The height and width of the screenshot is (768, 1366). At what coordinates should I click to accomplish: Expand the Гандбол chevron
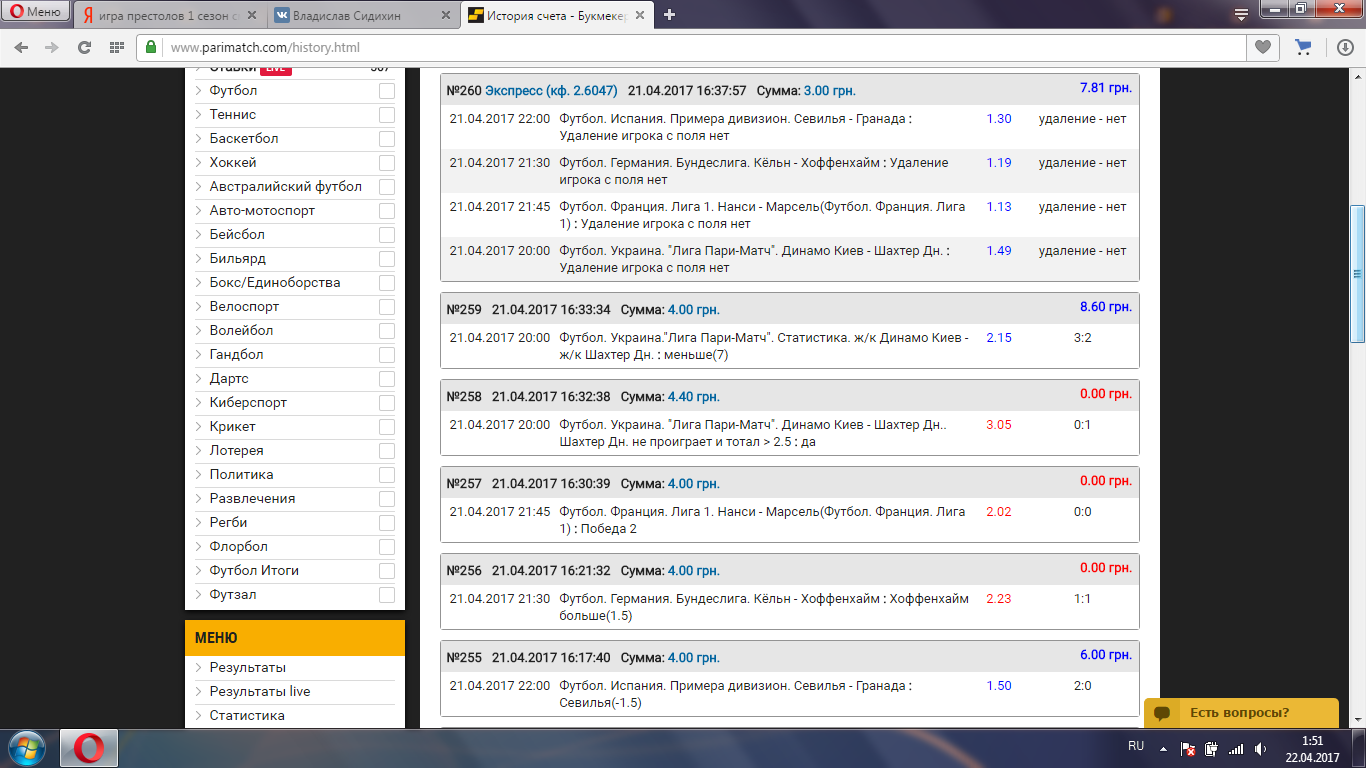coord(198,355)
